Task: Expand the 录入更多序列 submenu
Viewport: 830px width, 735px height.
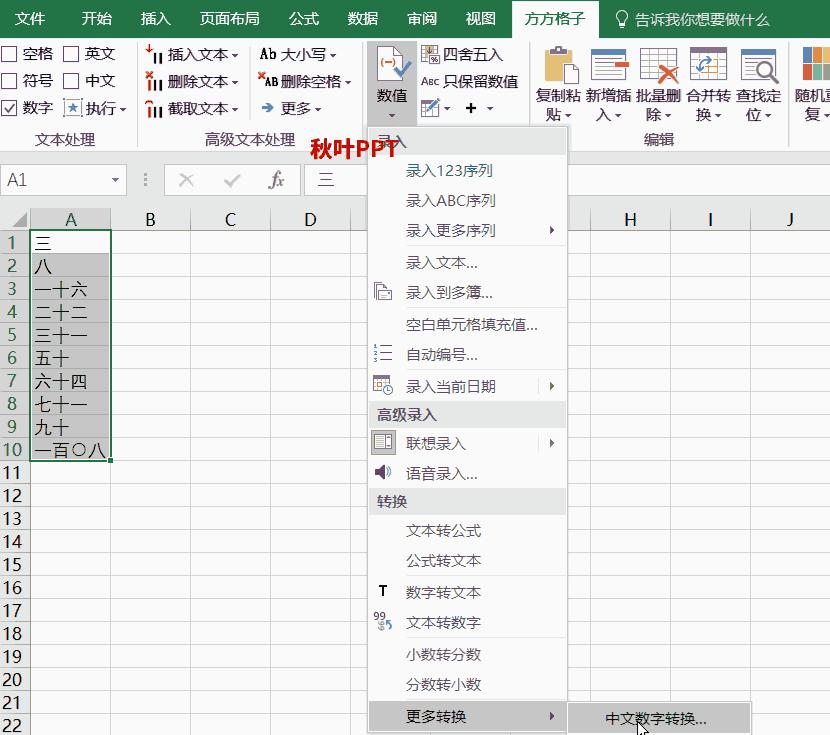Action: (x=450, y=231)
